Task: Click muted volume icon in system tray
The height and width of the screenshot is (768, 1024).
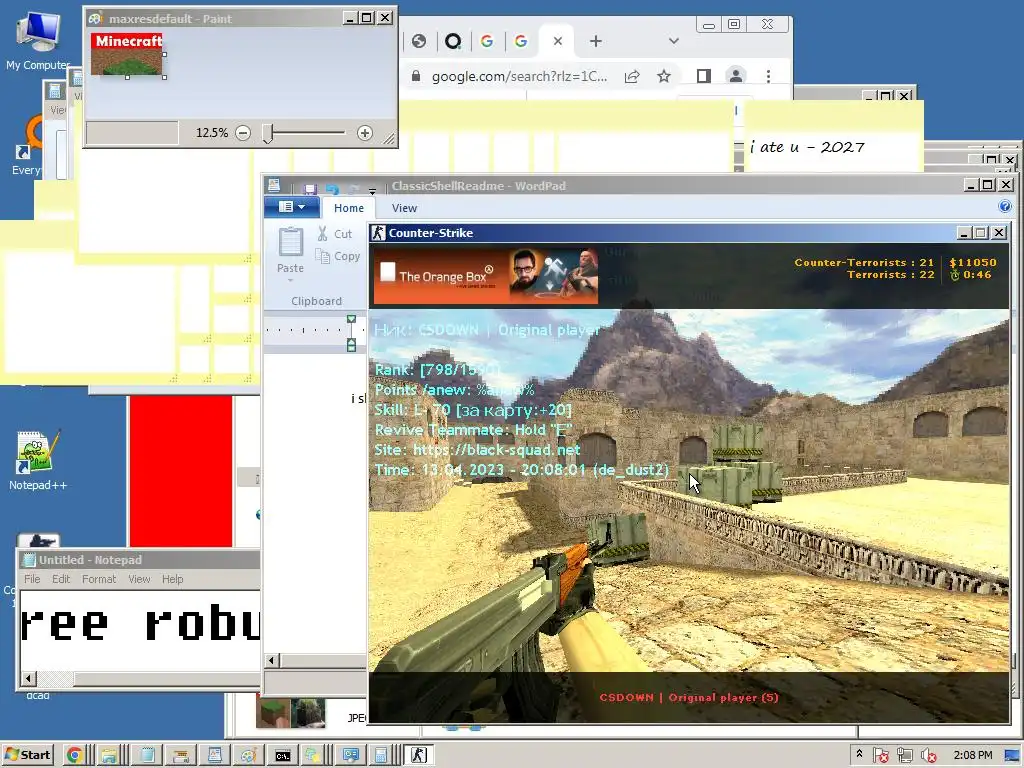Action: coord(928,756)
